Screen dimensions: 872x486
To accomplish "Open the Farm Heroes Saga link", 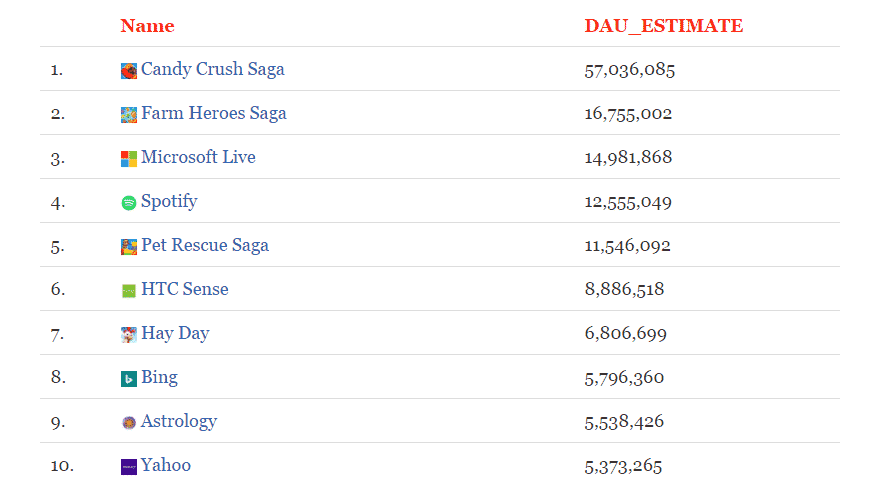I will click(x=213, y=114).
